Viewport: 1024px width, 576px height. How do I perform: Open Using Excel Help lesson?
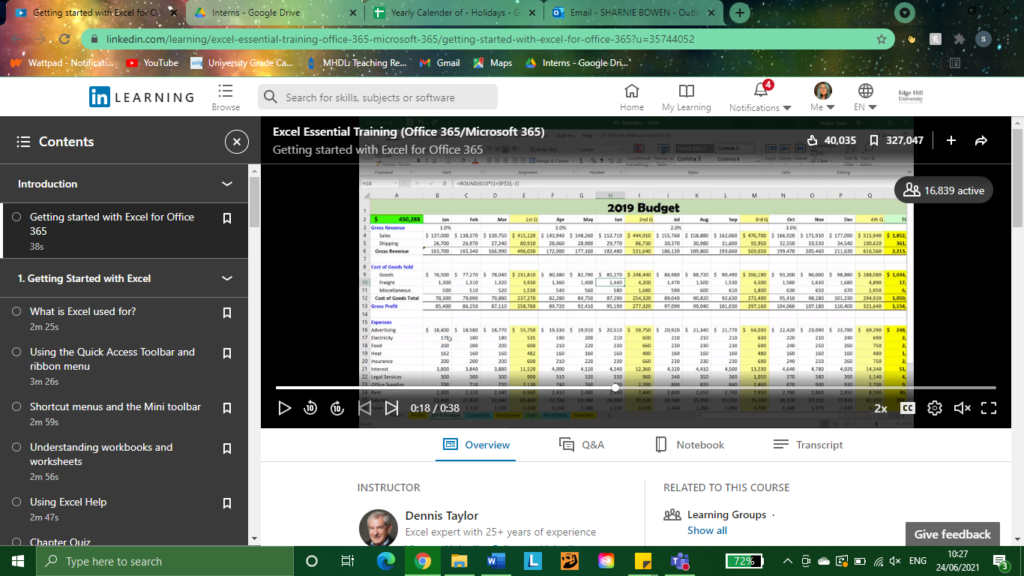click(x=68, y=502)
